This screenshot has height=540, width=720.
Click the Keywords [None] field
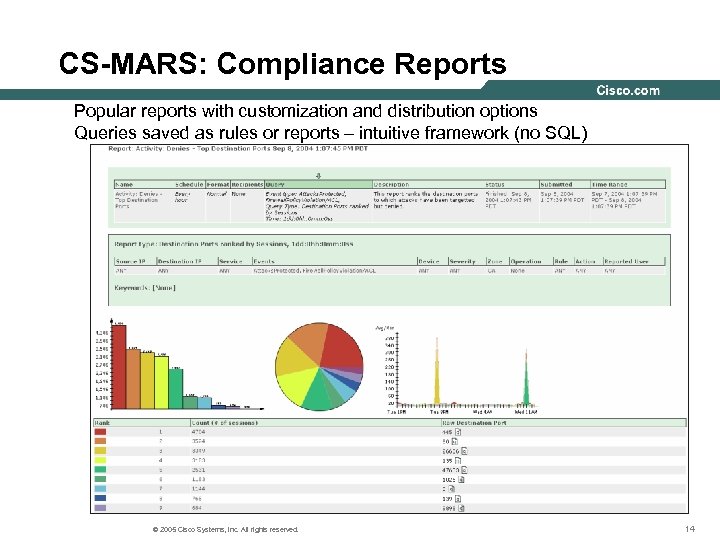tap(145, 288)
